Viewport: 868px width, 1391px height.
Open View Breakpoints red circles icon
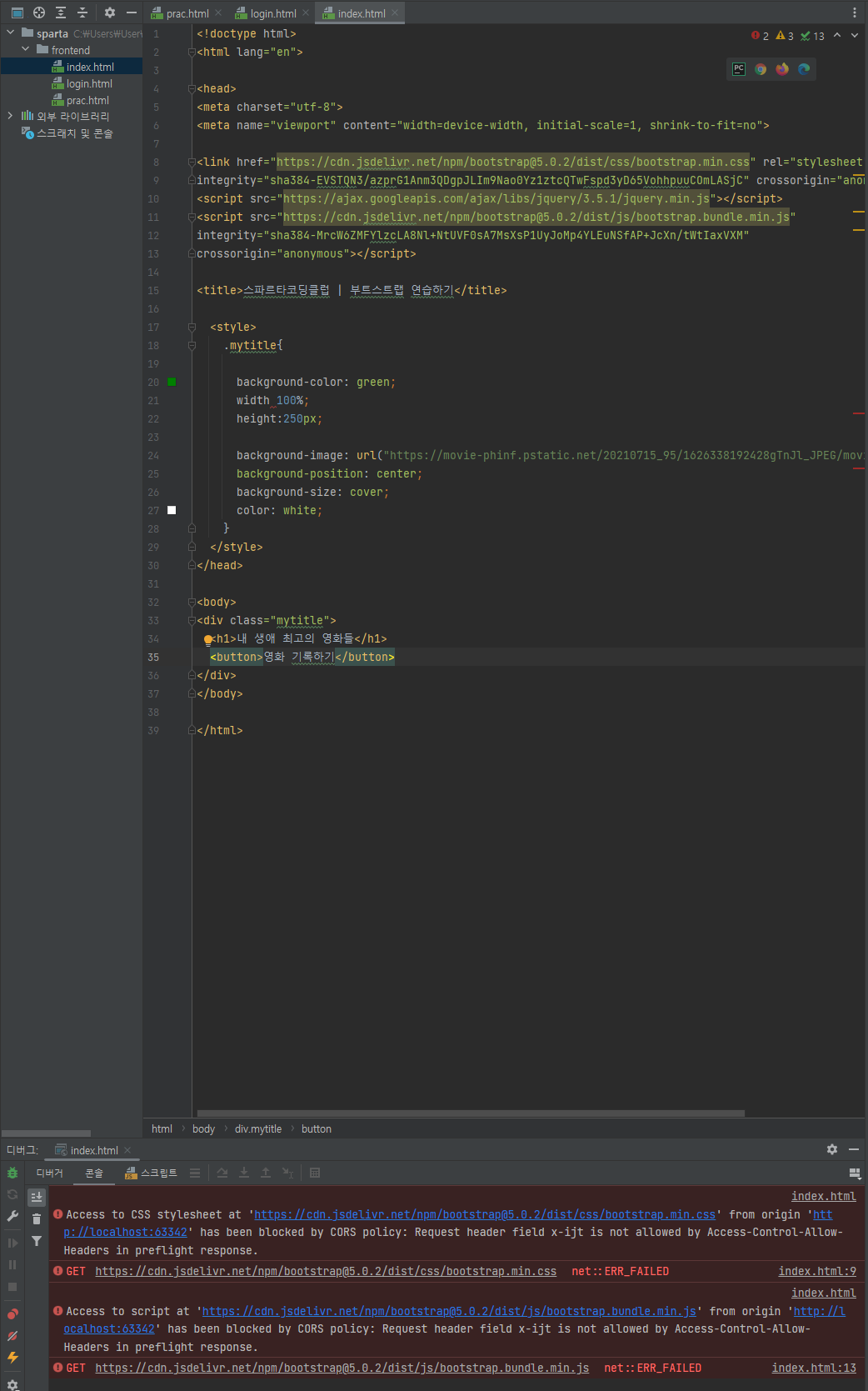point(12,1314)
